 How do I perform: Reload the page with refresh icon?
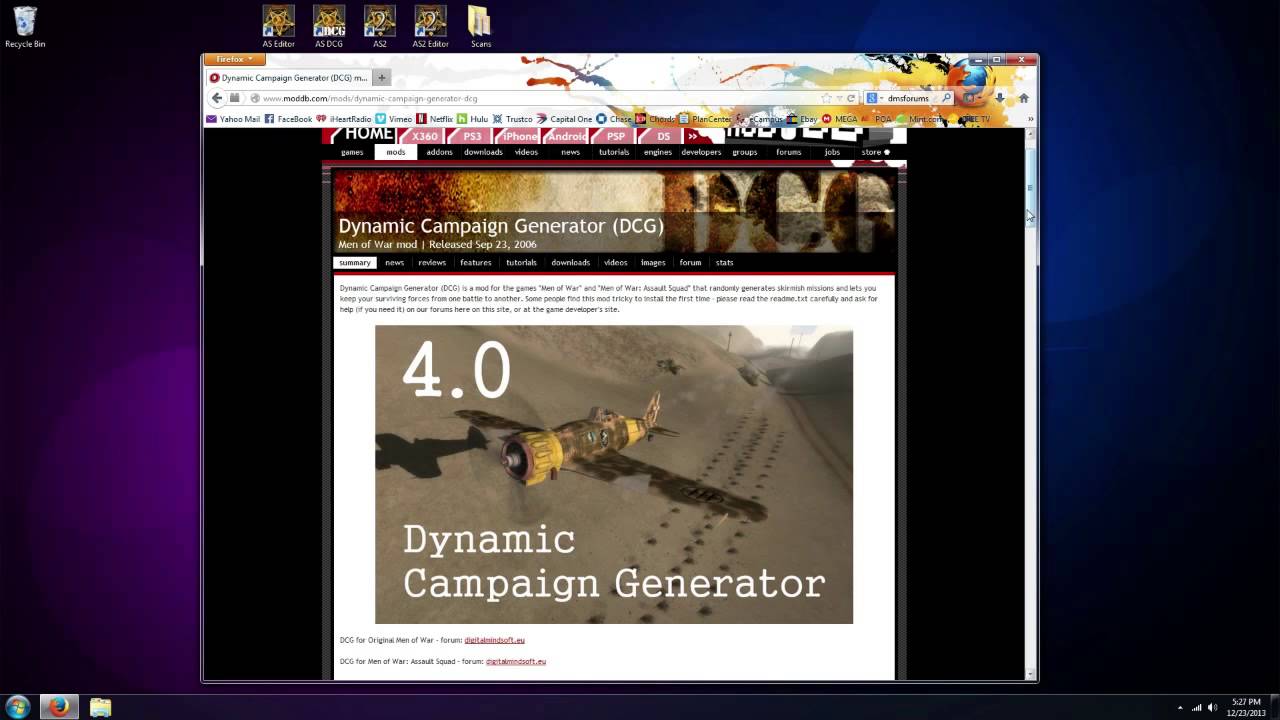[851, 98]
